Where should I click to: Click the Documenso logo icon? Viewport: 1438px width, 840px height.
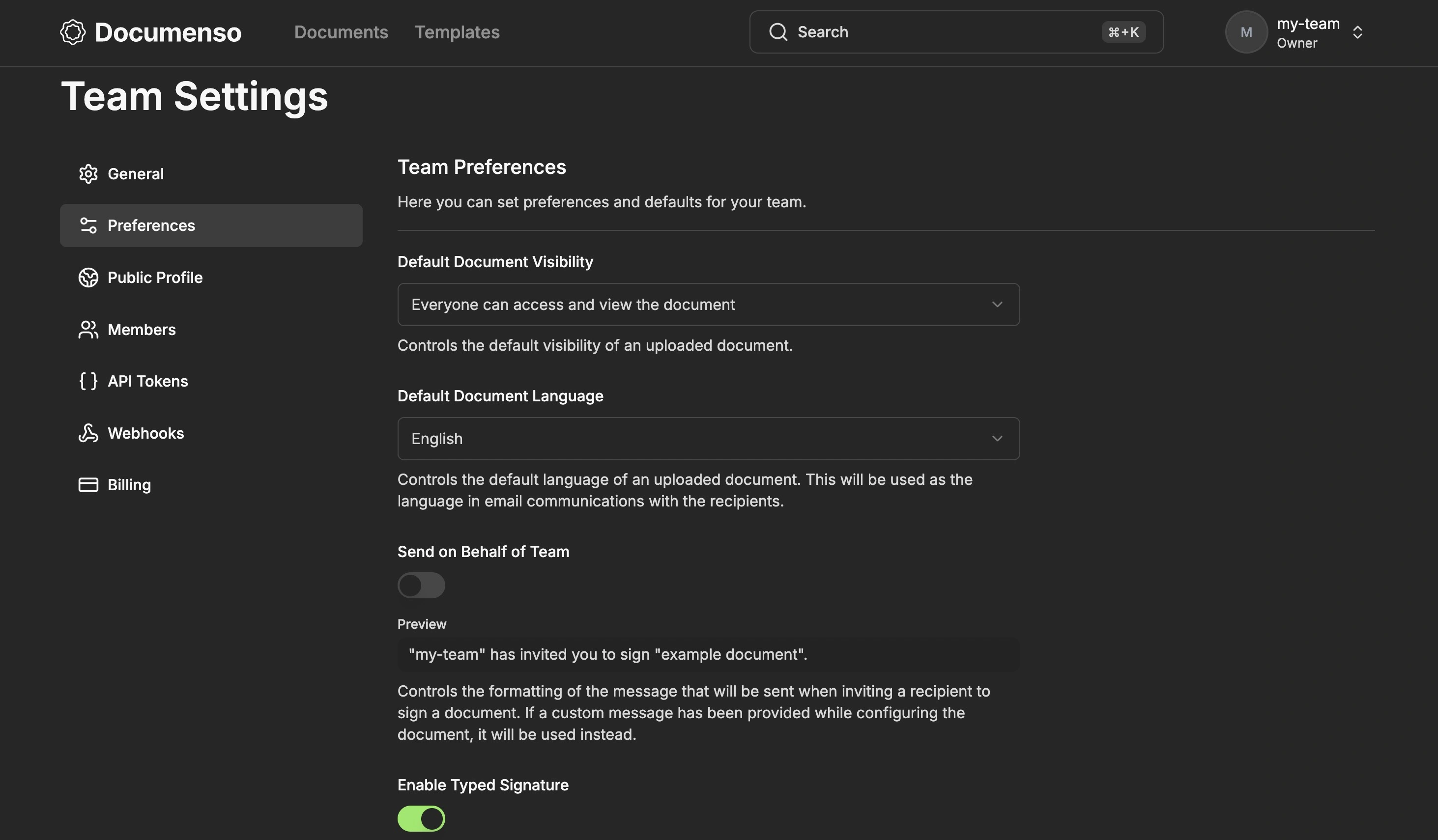[72, 32]
